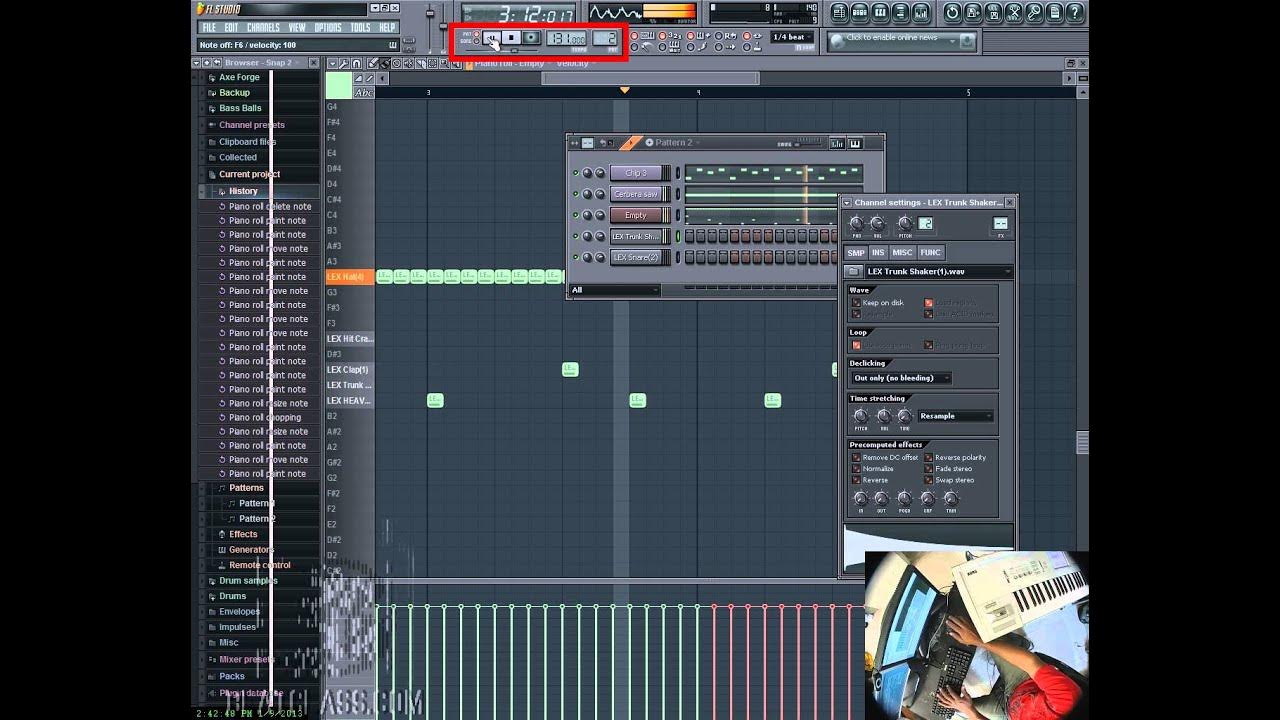
Task: Adjust the Time stretching PITCH knob
Action: pos(861,416)
